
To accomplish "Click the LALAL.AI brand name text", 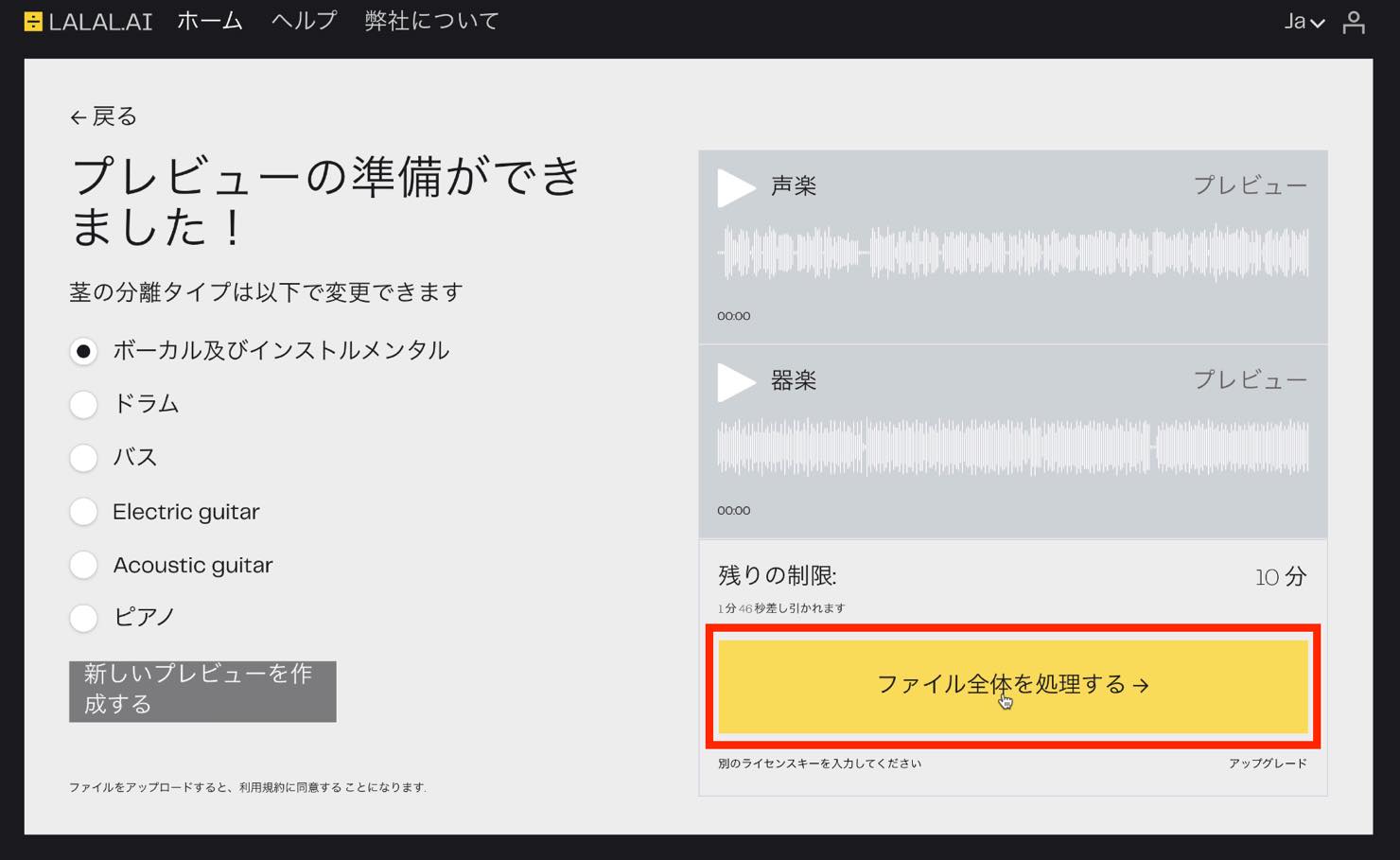I will 100,22.
